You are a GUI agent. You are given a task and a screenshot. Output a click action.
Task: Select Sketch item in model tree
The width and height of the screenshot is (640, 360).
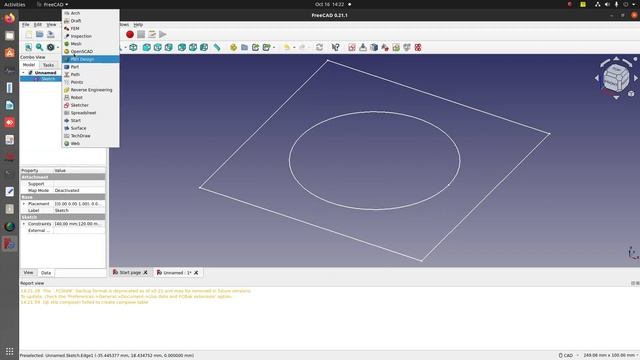click(x=48, y=79)
